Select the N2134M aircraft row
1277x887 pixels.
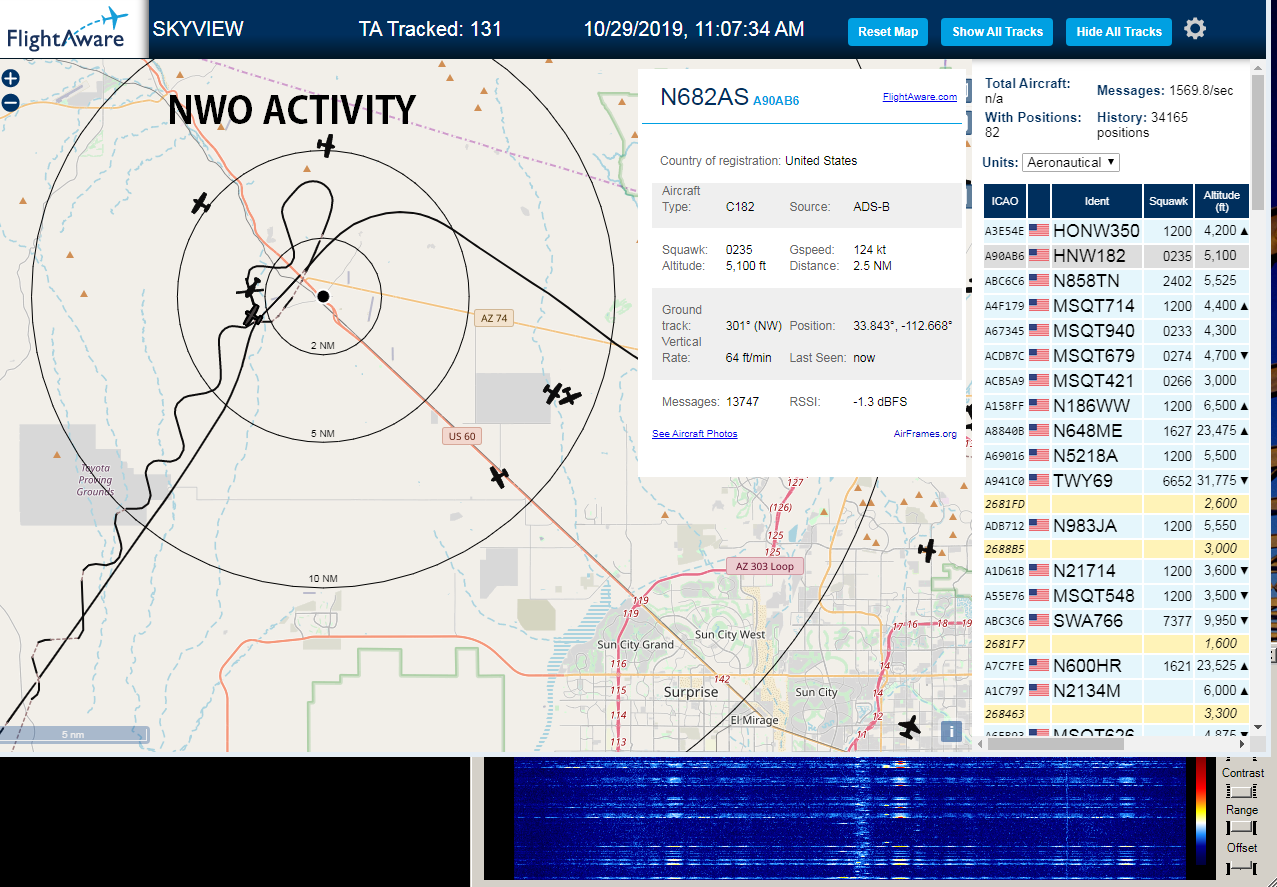1116,691
